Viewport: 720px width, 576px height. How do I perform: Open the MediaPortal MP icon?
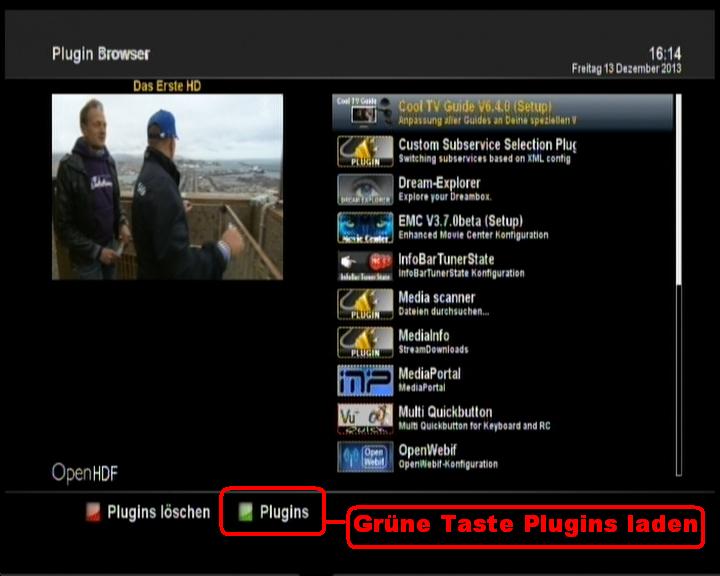pos(364,380)
